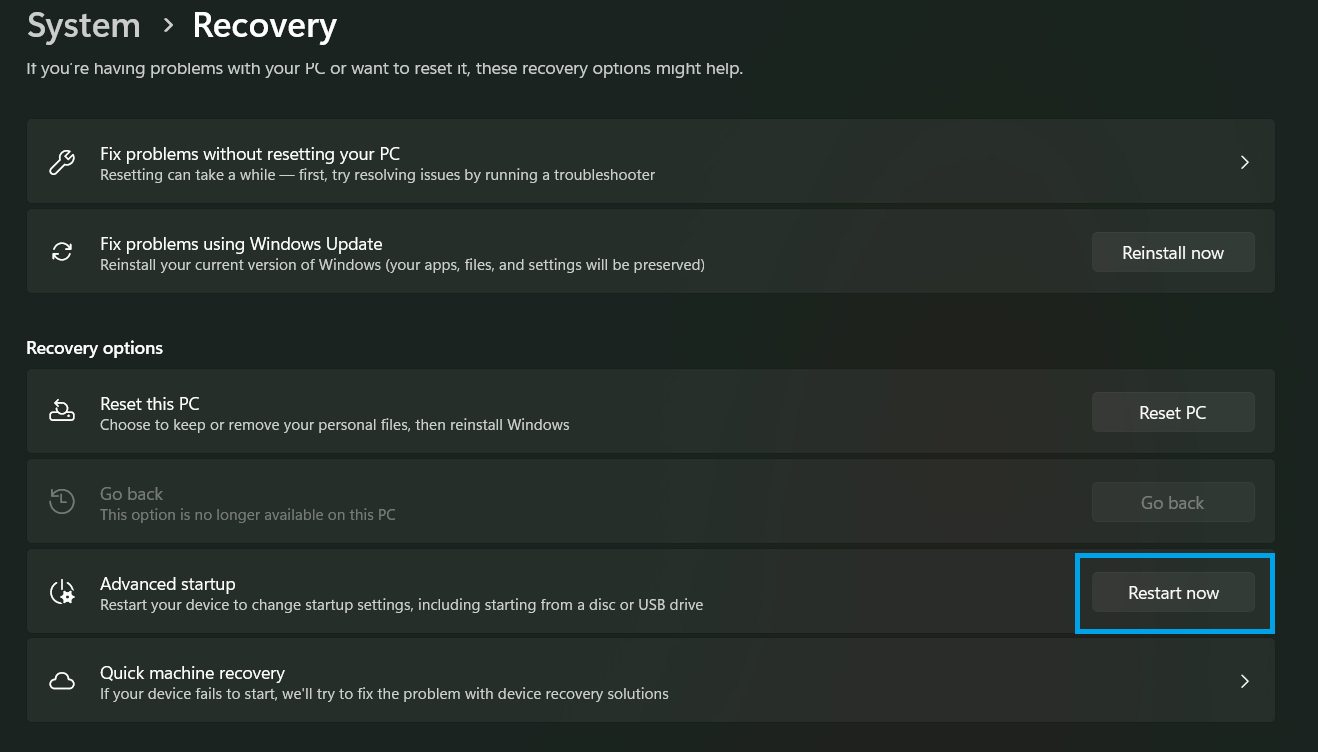Click the Recovery breadcrumb title
1318x752 pixels.
pyautogui.click(x=264, y=26)
